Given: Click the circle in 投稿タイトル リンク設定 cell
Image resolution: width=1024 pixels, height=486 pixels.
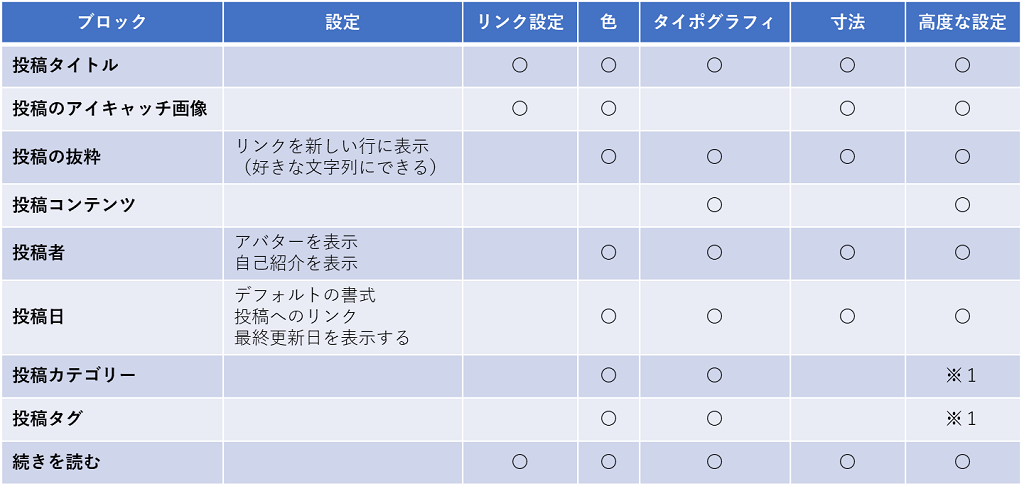Looking at the screenshot, I should 520,65.
